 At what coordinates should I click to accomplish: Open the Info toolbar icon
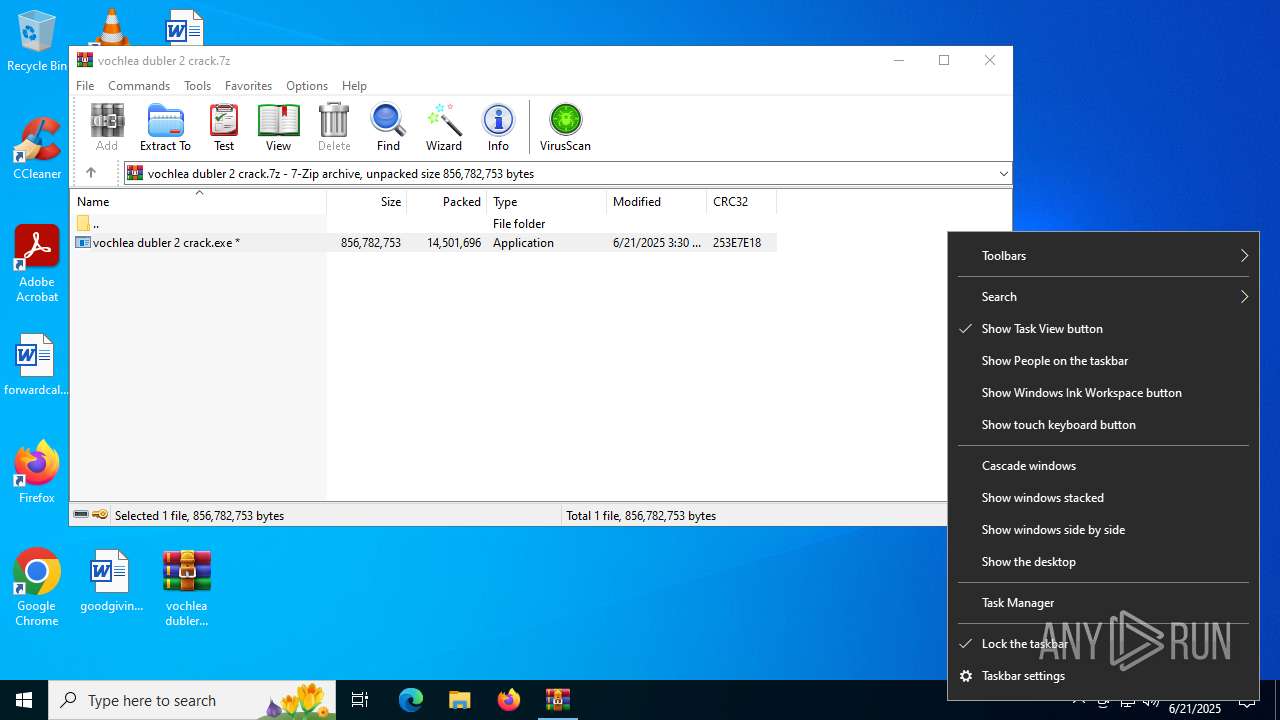(498, 128)
